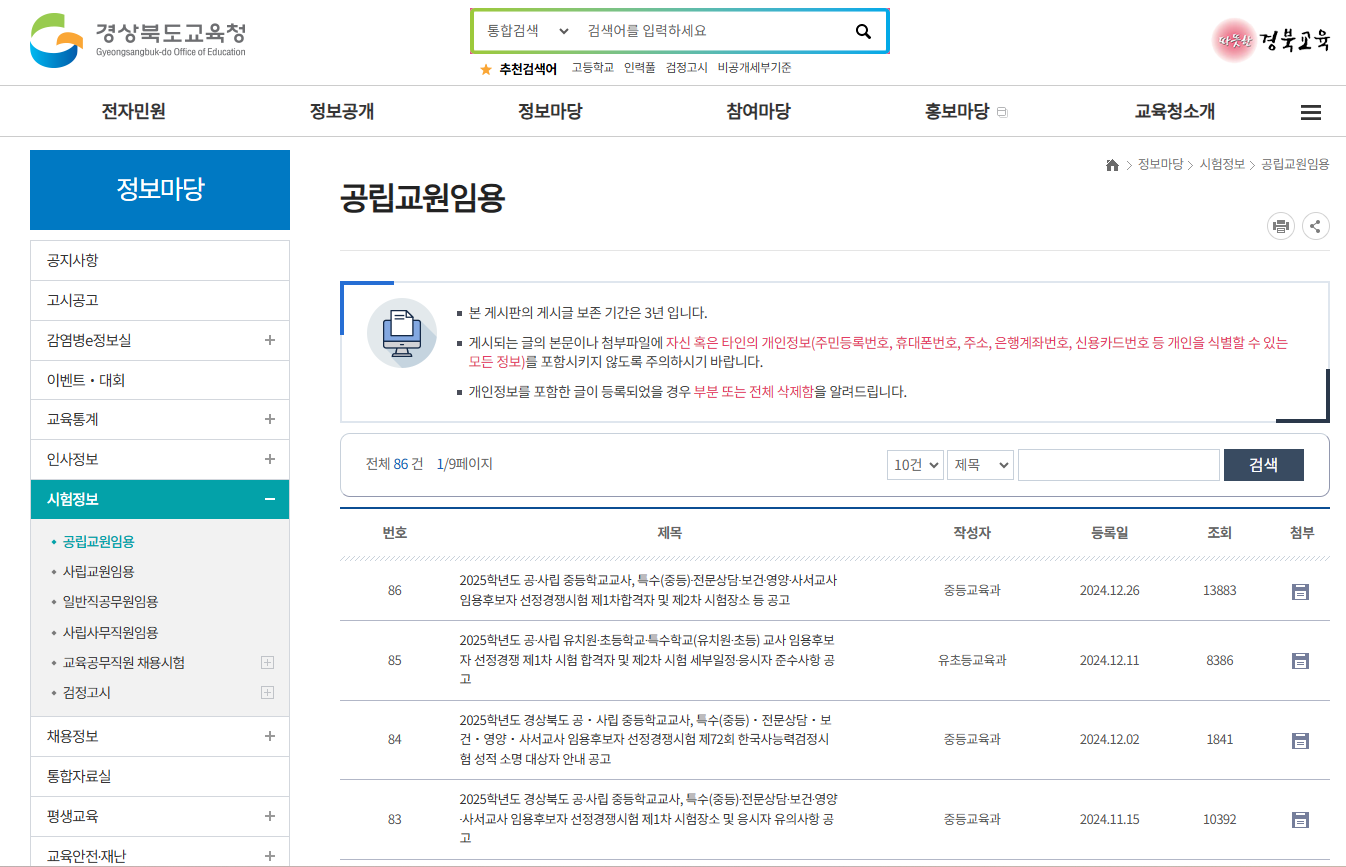Expand the 인사정보 sidebar item
Screen dimensions: 1346x867
[x=269, y=459]
